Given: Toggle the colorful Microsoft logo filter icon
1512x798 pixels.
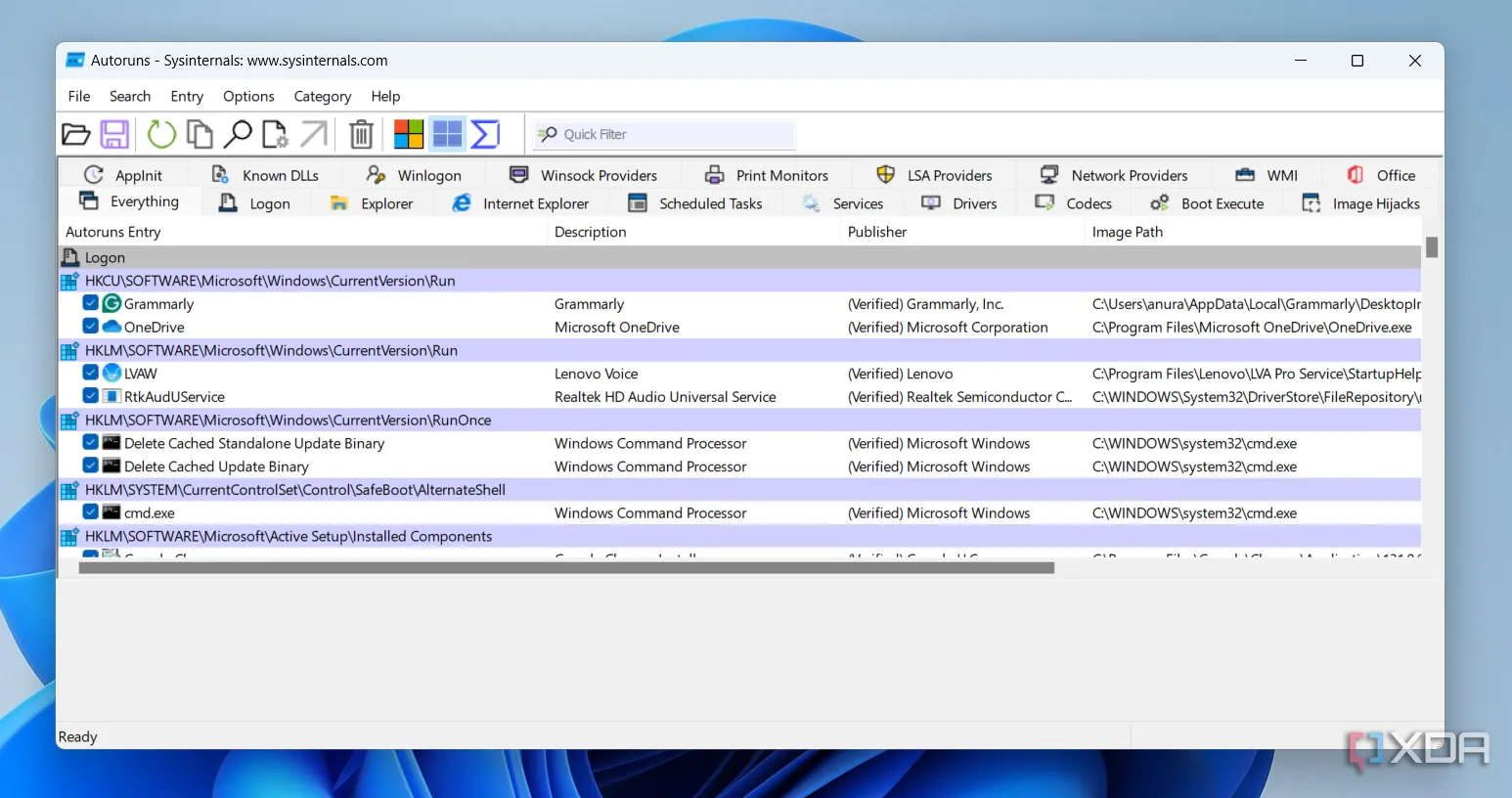Looking at the screenshot, I should [409, 134].
